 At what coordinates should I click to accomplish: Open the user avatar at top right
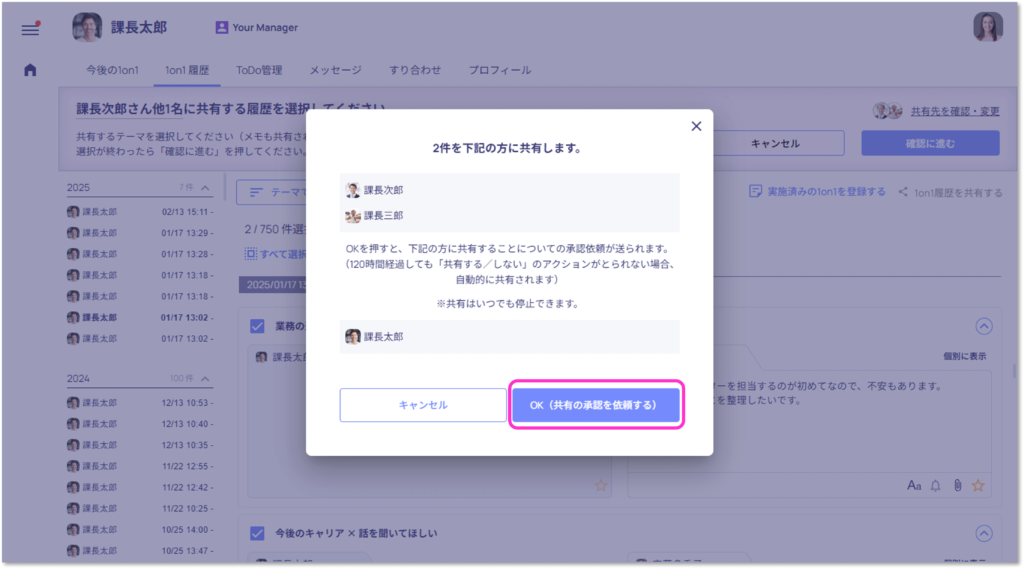click(x=987, y=27)
